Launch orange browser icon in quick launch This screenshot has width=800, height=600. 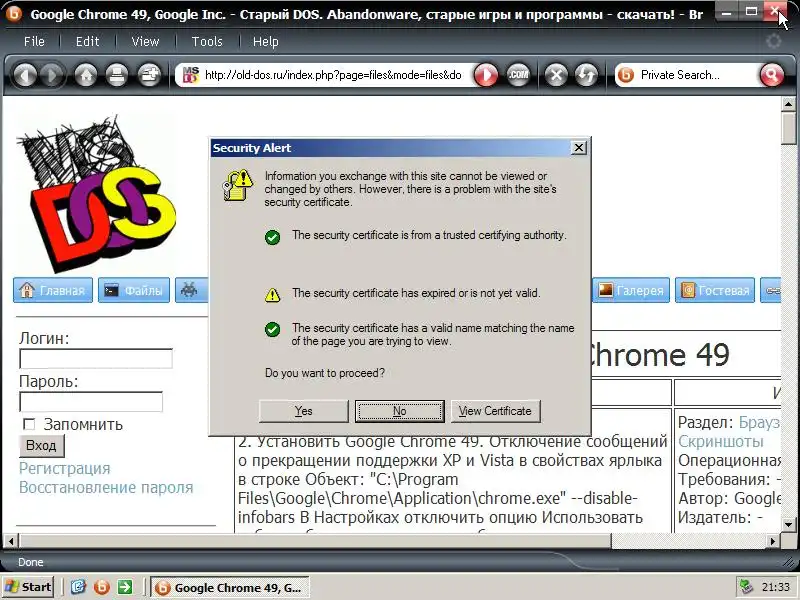102,587
